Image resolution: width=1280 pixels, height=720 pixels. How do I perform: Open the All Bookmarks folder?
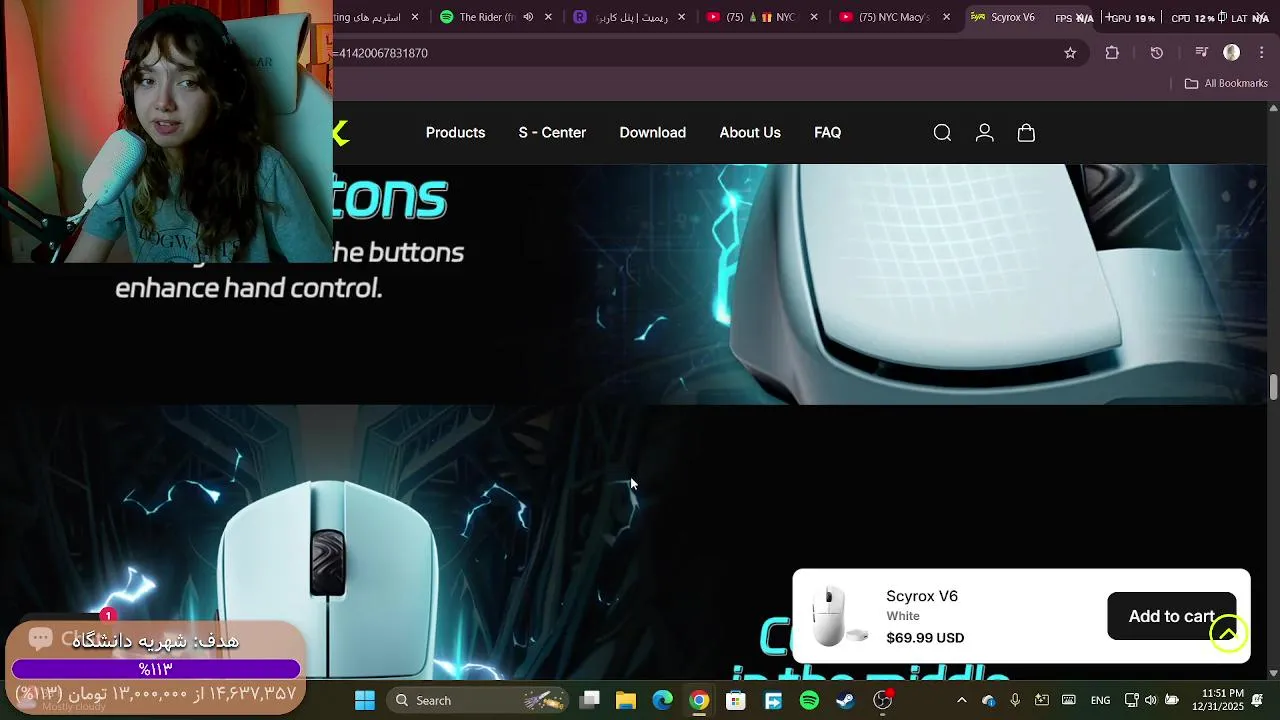pyautogui.click(x=1226, y=83)
